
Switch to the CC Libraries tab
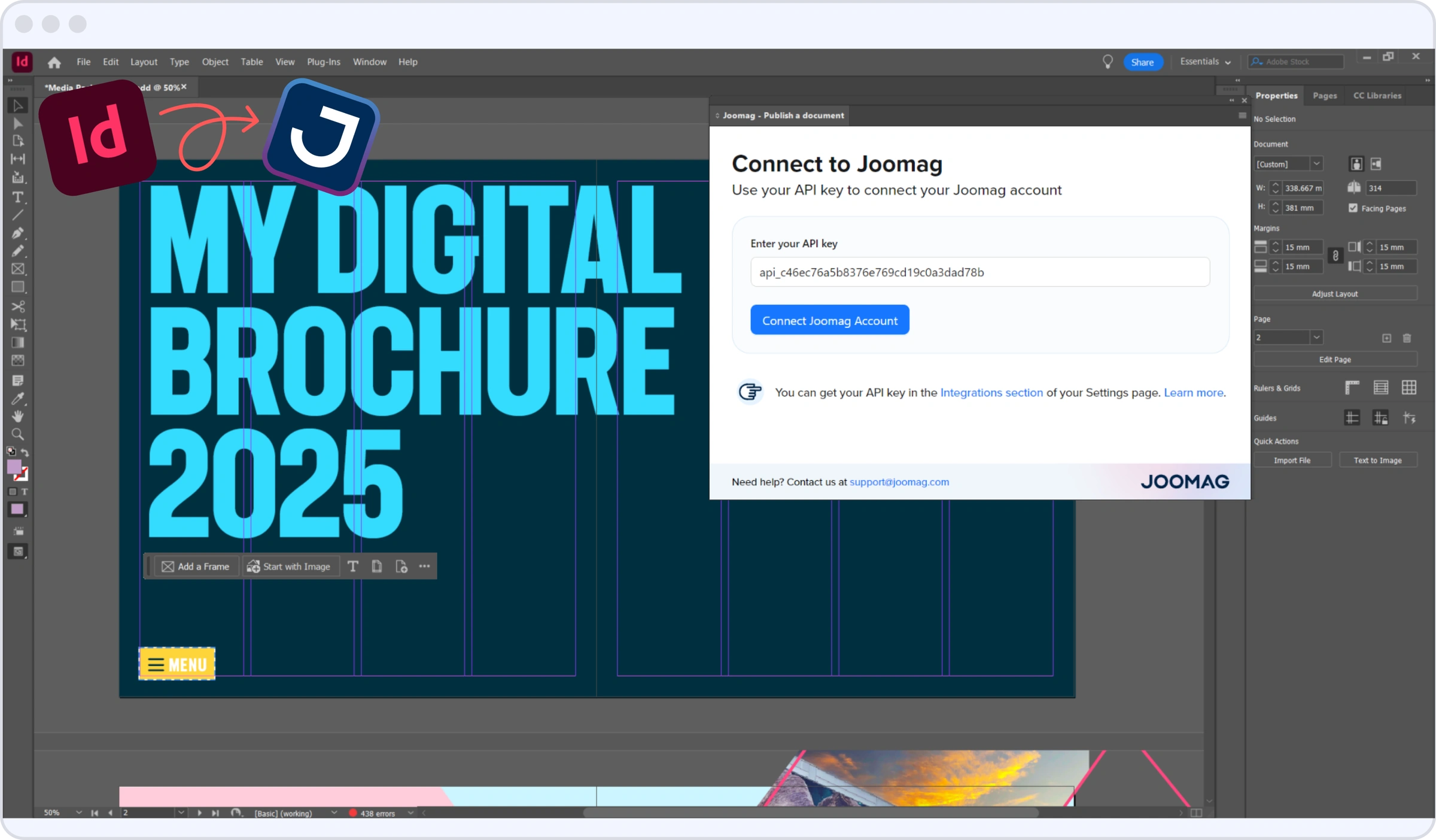coord(1377,96)
